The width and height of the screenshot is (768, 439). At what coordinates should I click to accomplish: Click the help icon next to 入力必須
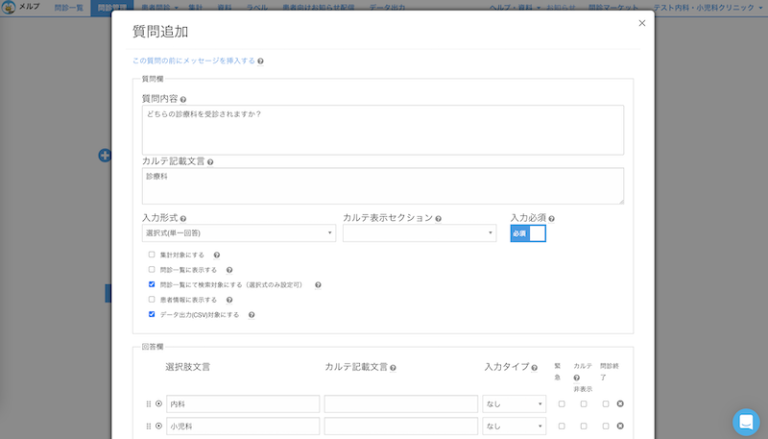pyautogui.click(x=551, y=218)
